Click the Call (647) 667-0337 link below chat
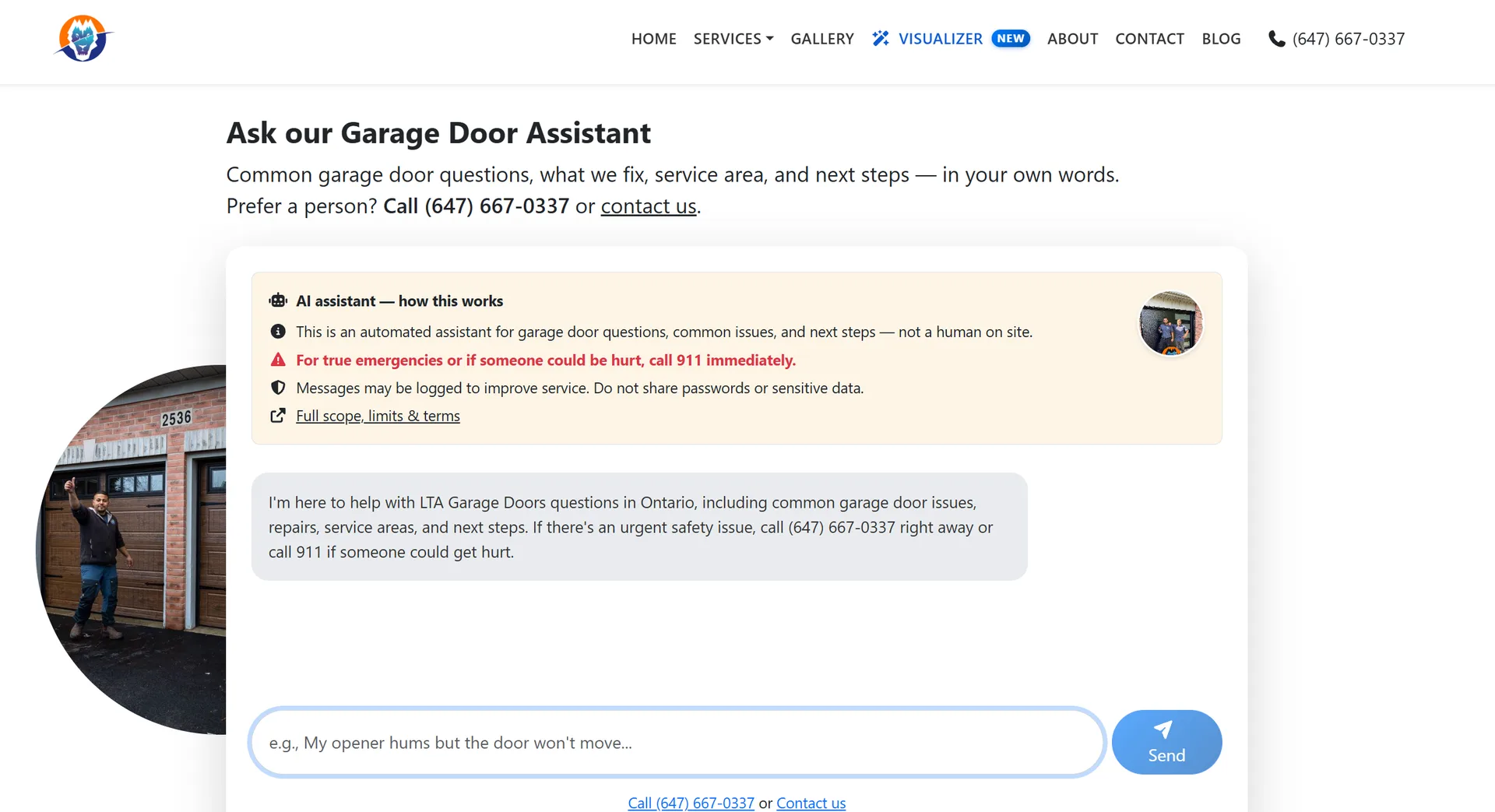 click(691, 803)
